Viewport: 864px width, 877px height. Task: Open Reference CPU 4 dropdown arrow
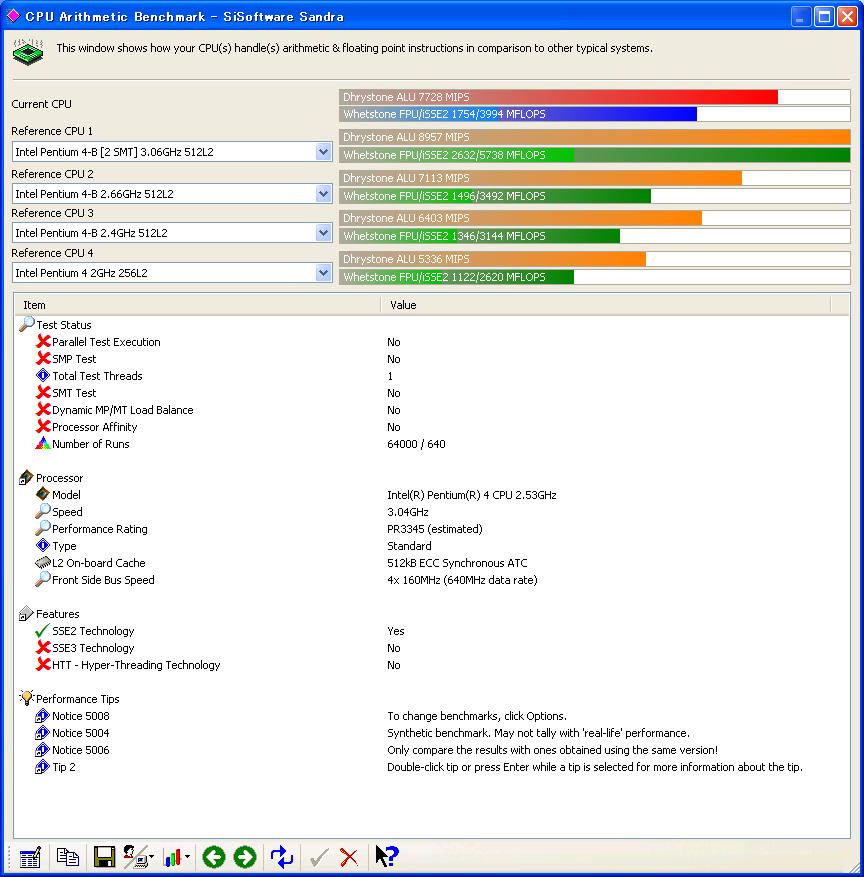(323, 273)
